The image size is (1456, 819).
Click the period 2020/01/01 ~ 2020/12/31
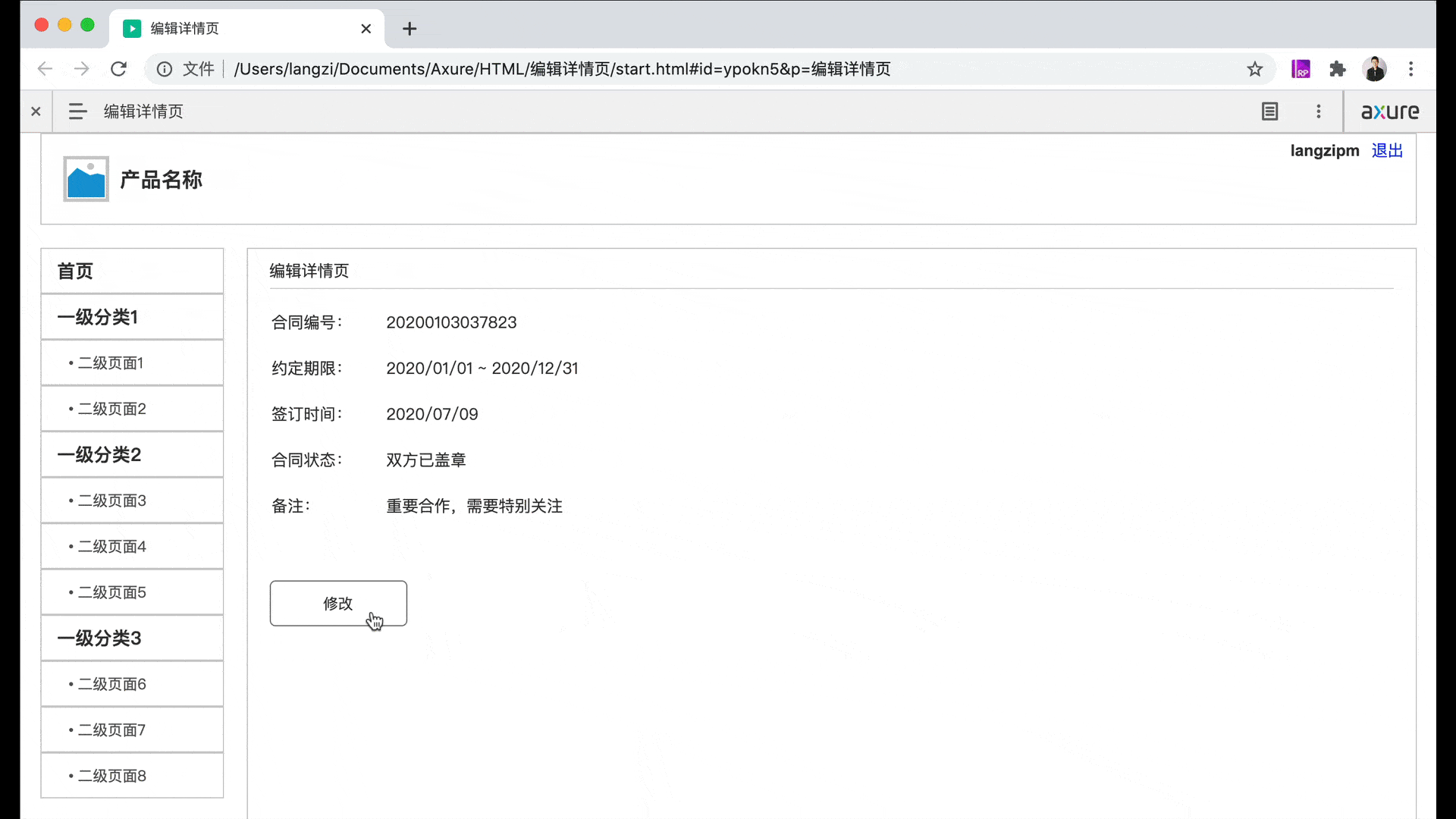(482, 369)
